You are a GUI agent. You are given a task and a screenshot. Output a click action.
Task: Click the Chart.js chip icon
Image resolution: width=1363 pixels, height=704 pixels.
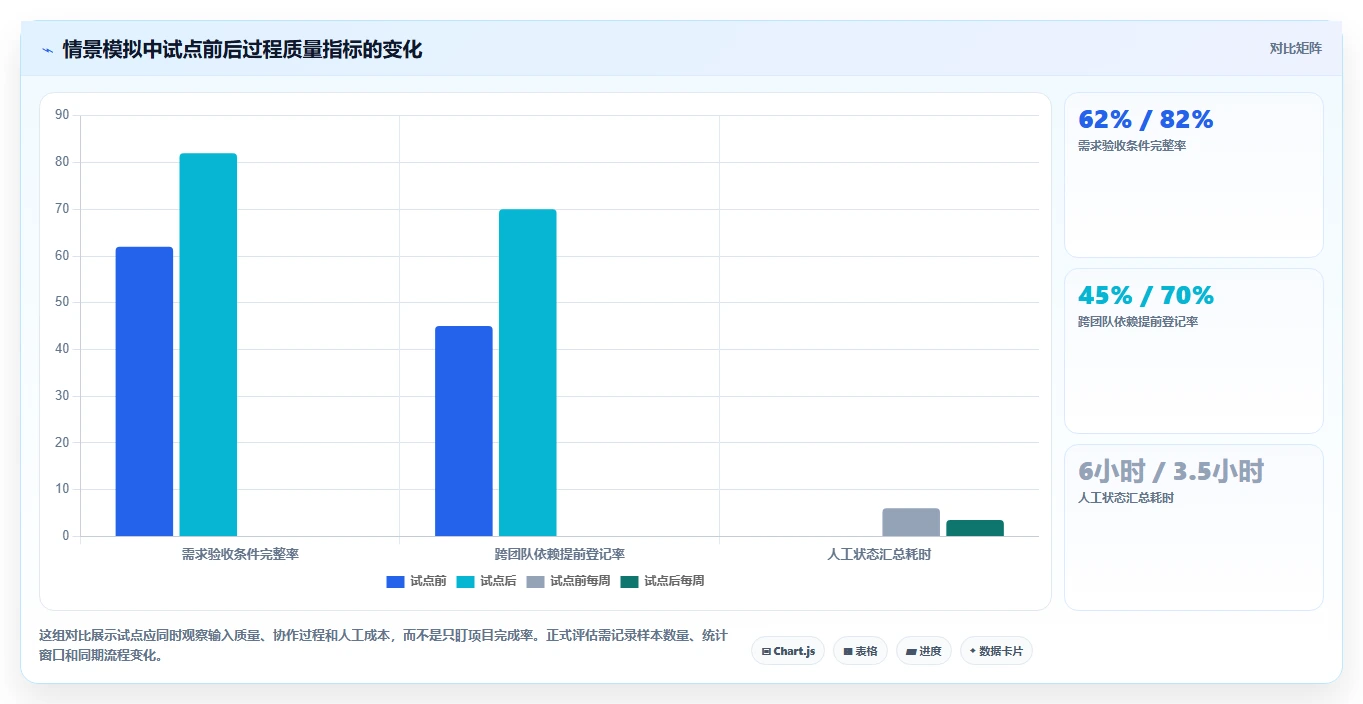[x=766, y=651]
